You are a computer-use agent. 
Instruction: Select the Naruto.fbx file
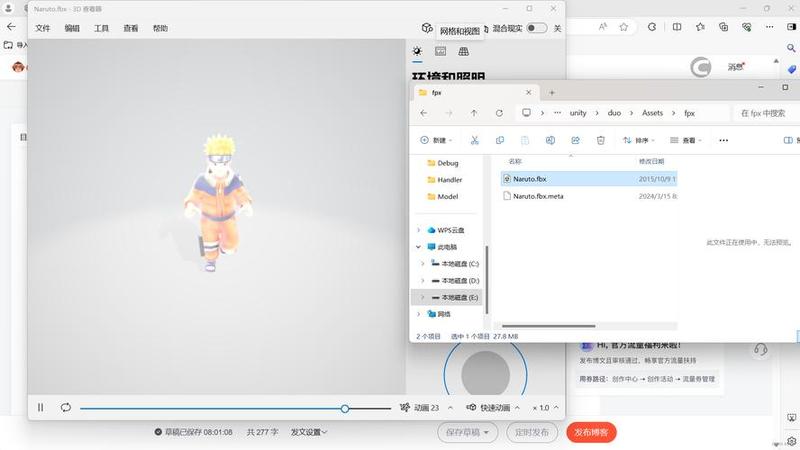click(589, 179)
